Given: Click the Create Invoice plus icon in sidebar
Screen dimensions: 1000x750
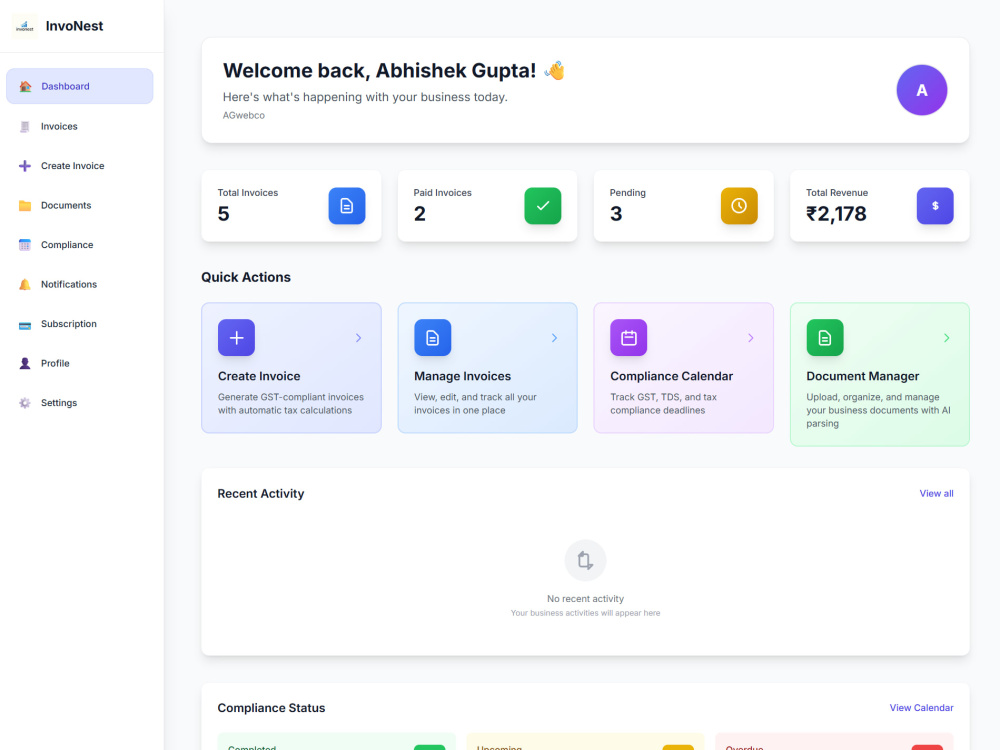Looking at the screenshot, I should 25,166.
